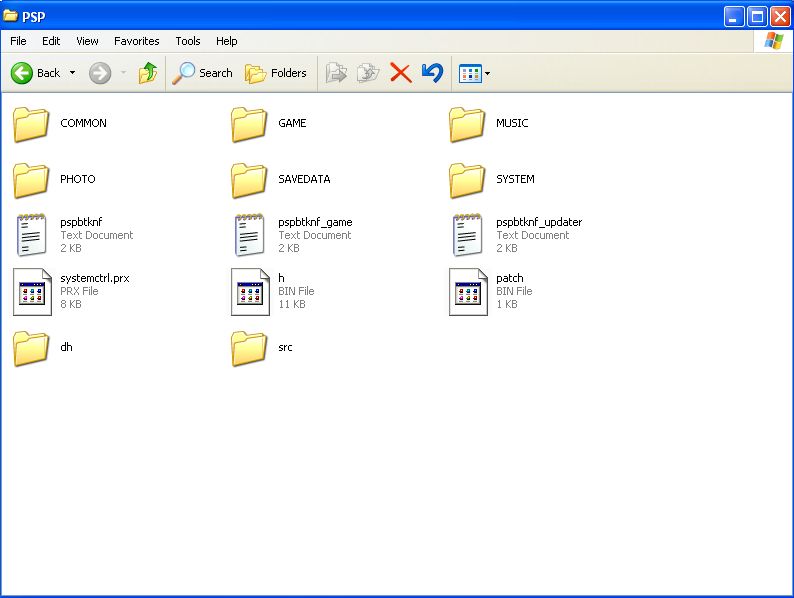Click the green Back arrow button

[x=22, y=73]
